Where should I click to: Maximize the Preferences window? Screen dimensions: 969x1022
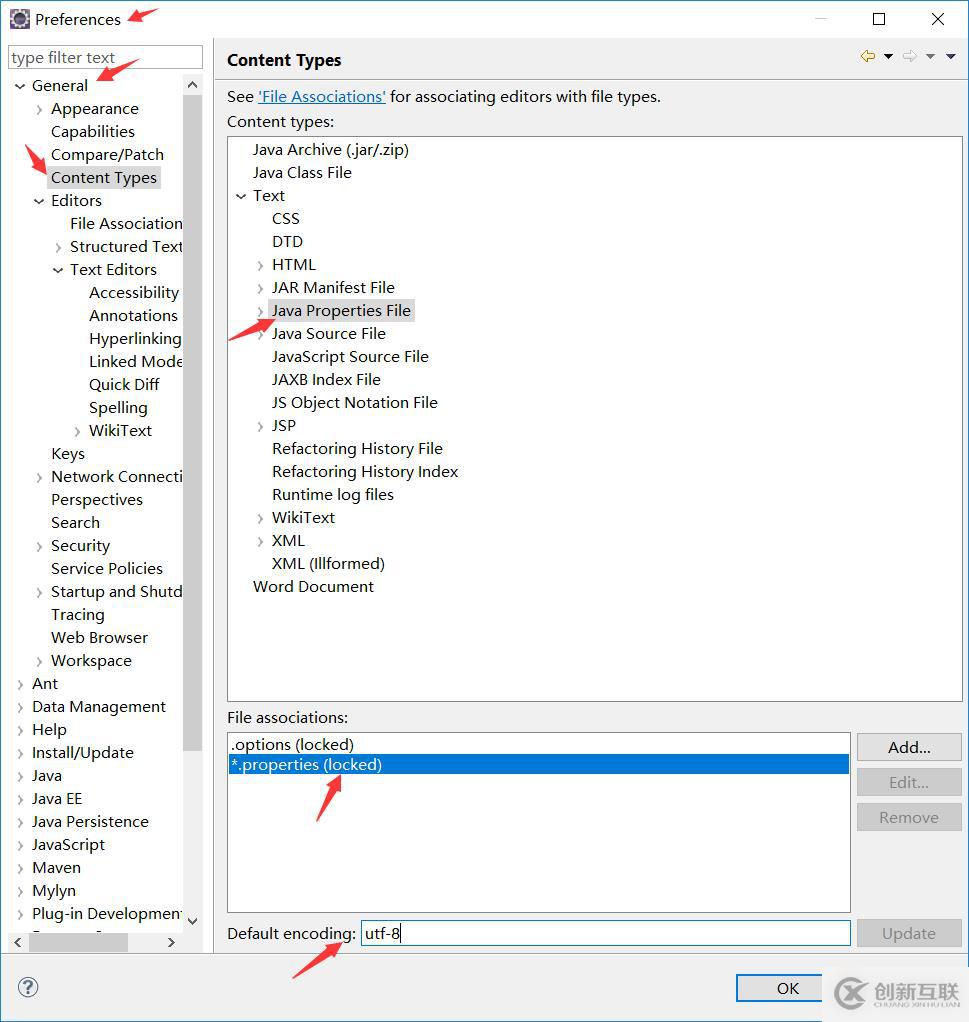coord(878,19)
